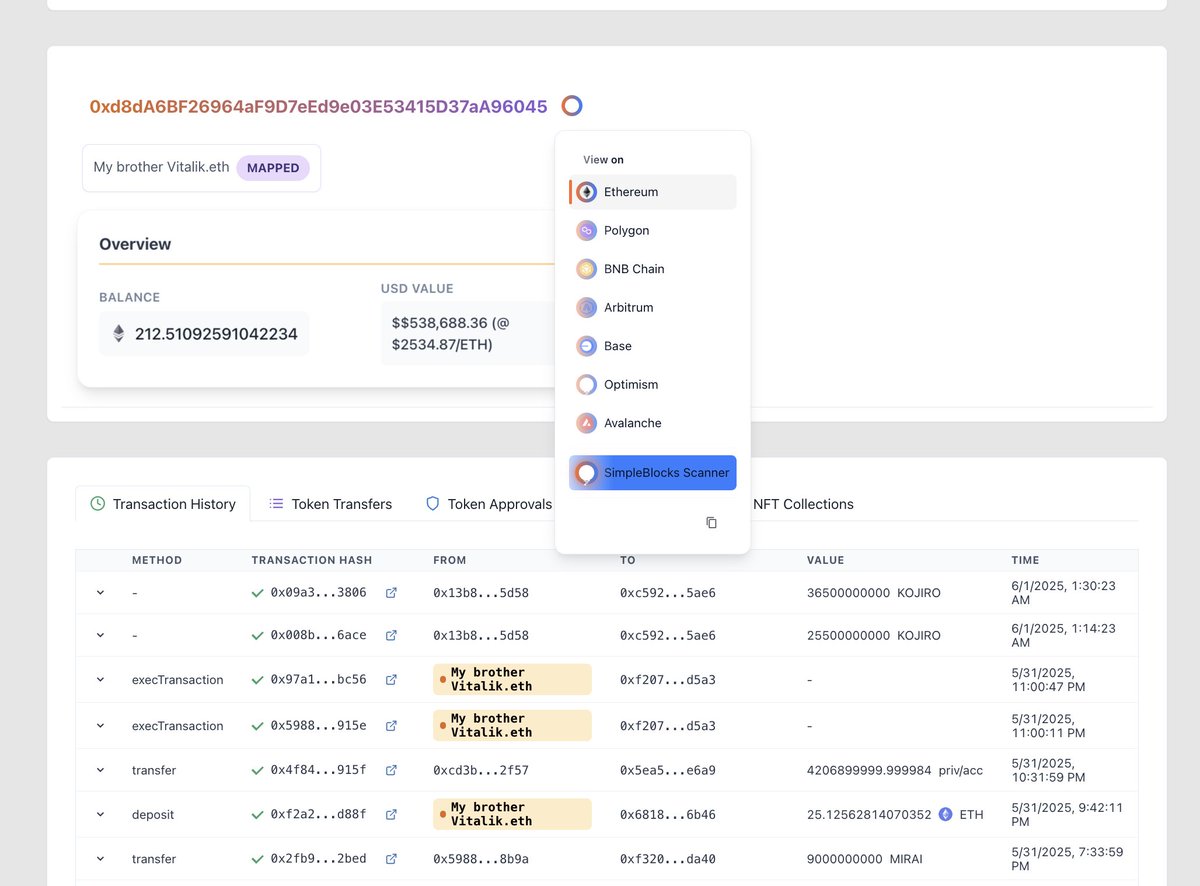Click the balance value 212.51092591042234
This screenshot has width=1200, height=886.
[216, 334]
